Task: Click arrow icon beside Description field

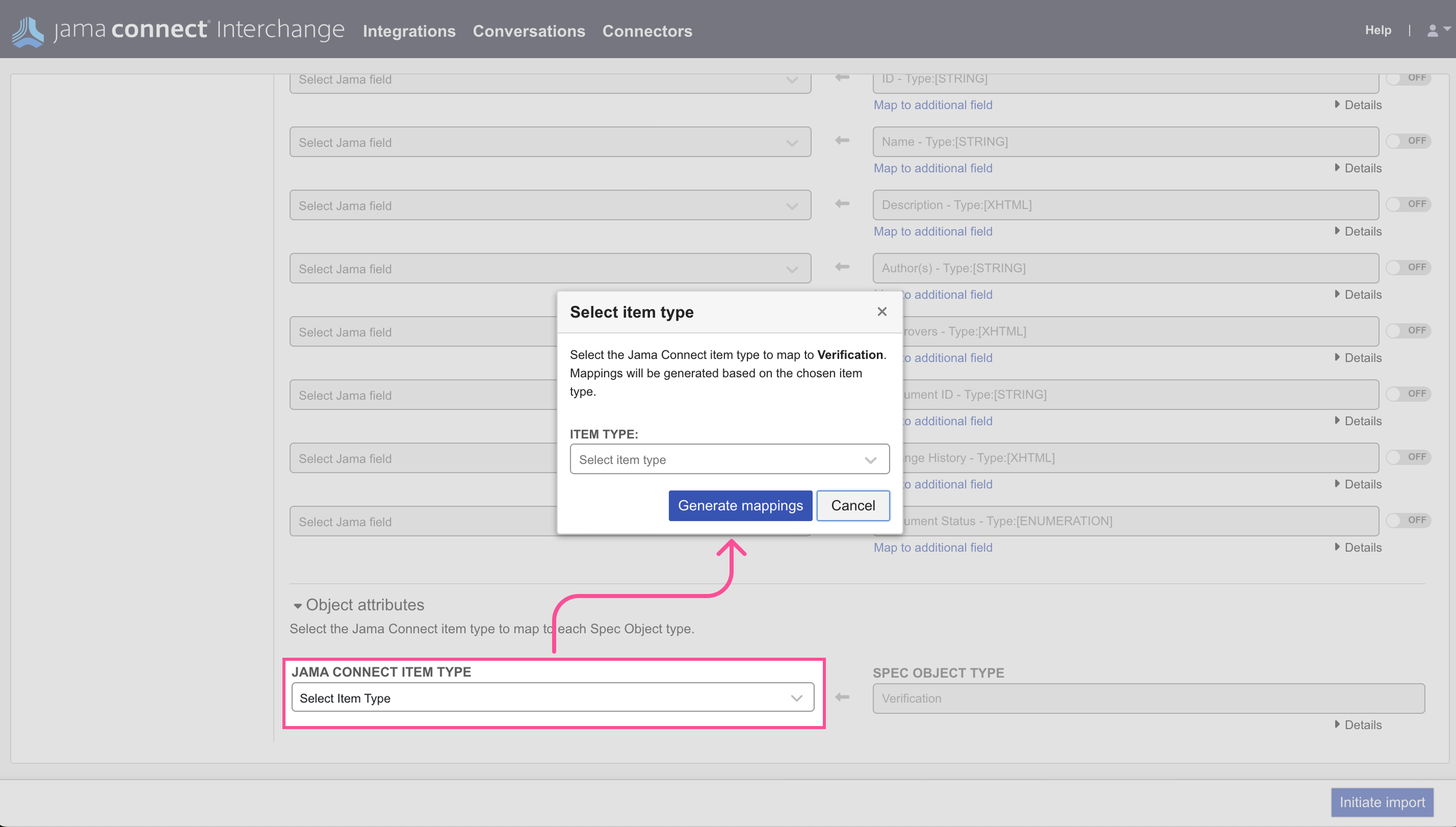Action: [x=842, y=203]
